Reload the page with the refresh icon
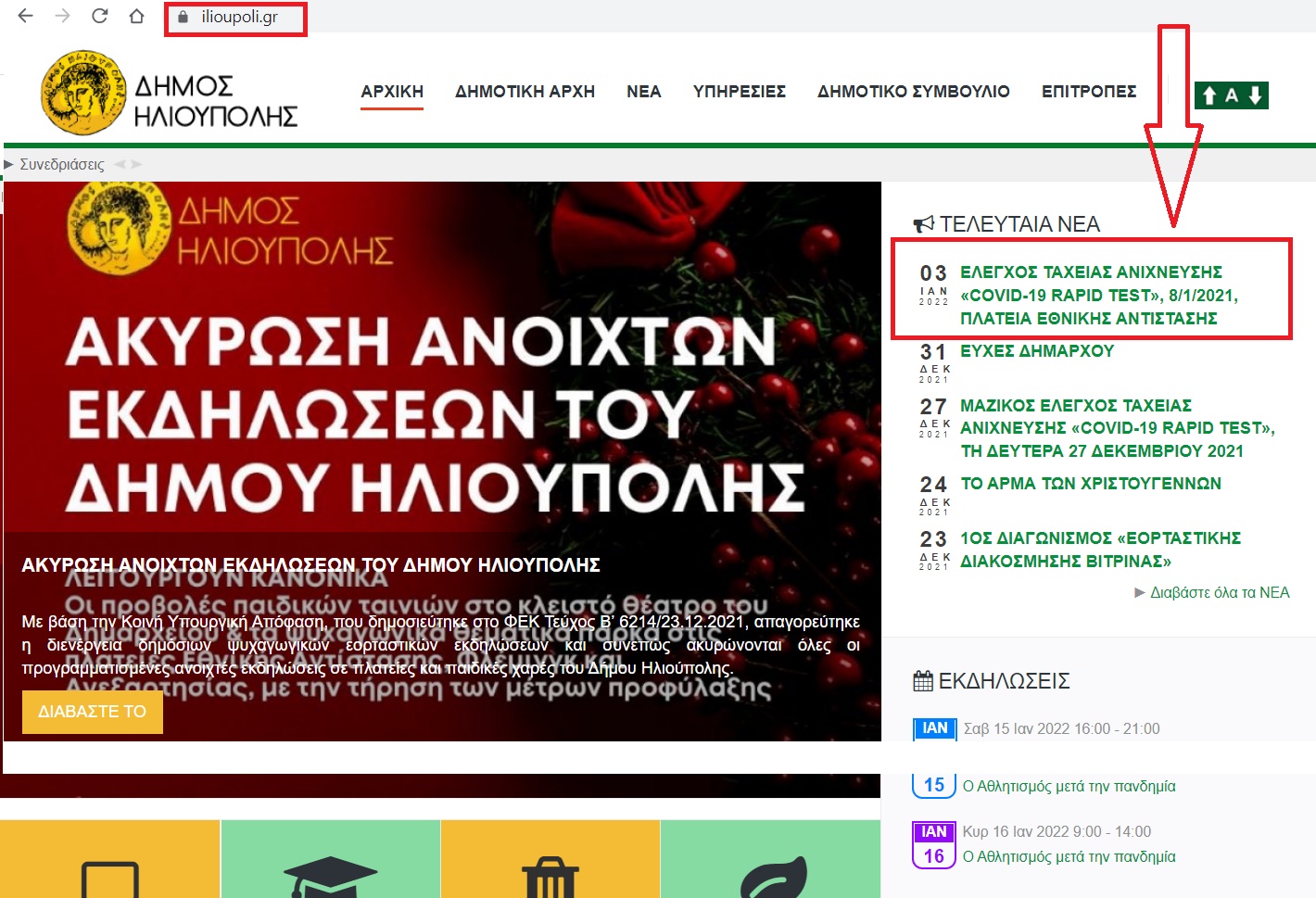Image resolution: width=1316 pixels, height=898 pixels. pyautogui.click(x=99, y=16)
